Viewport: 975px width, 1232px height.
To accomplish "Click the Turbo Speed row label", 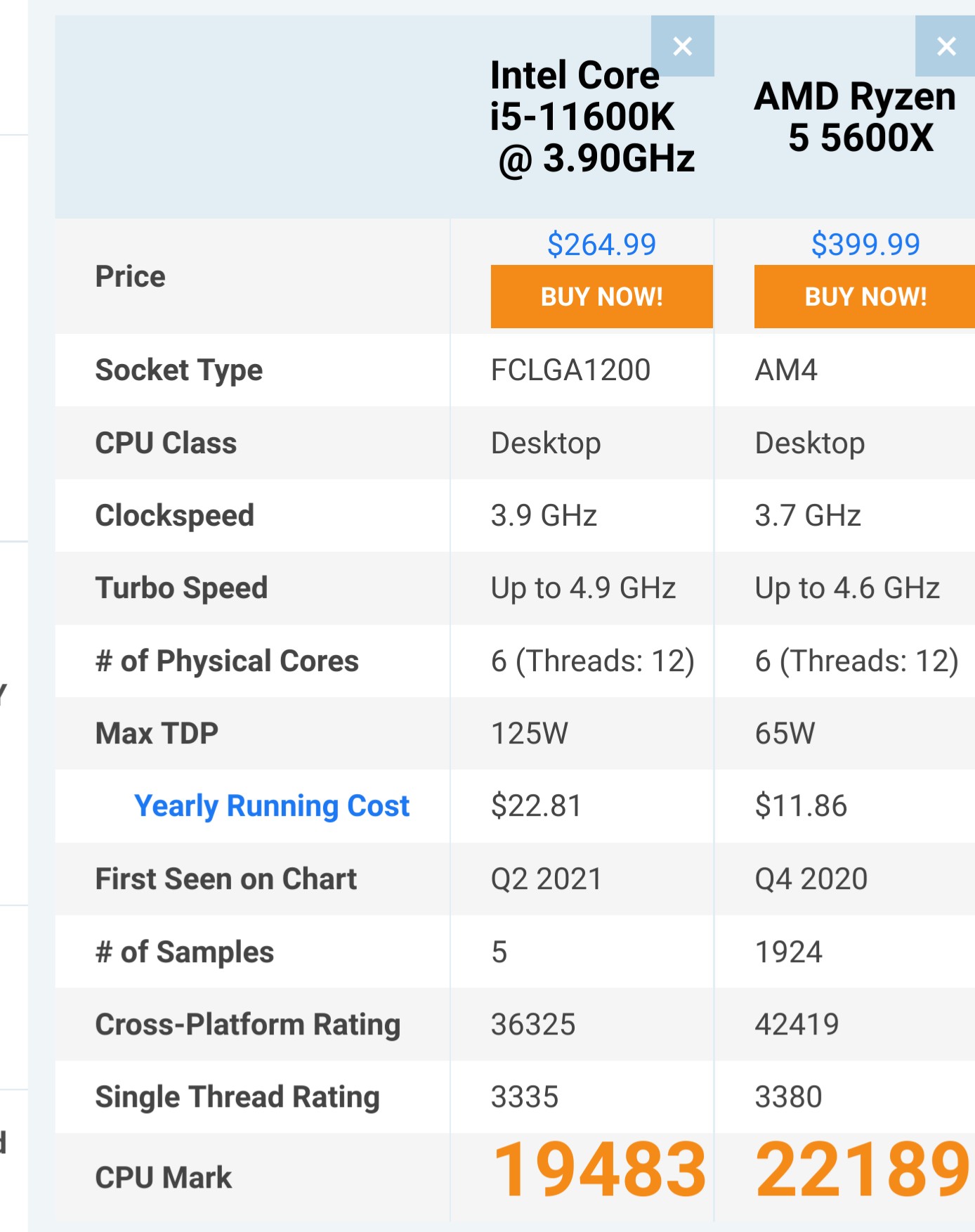I will click(181, 588).
